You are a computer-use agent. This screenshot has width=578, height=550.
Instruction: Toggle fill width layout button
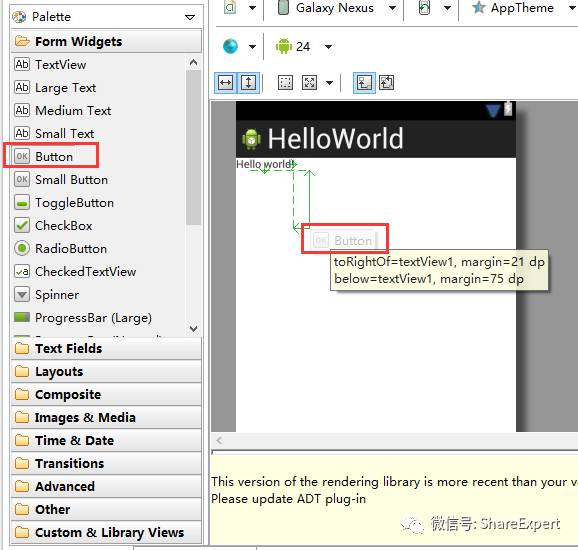point(225,83)
